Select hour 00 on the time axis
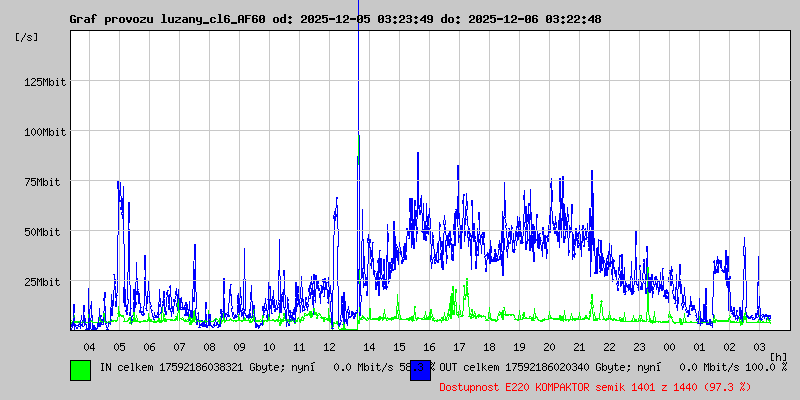This screenshot has width=800, height=400. (x=669, y=346)
